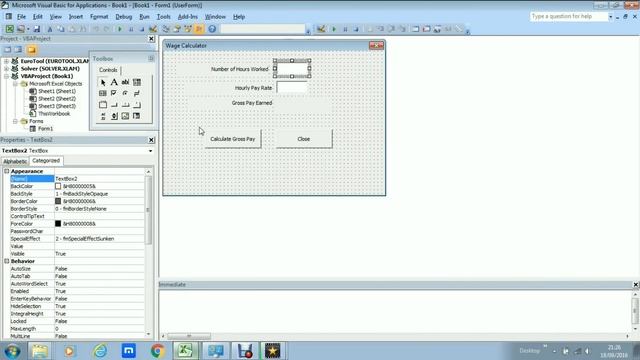Open the Tools menu
640x360 pixels.
pyautogui.click(x=163, y=17)
